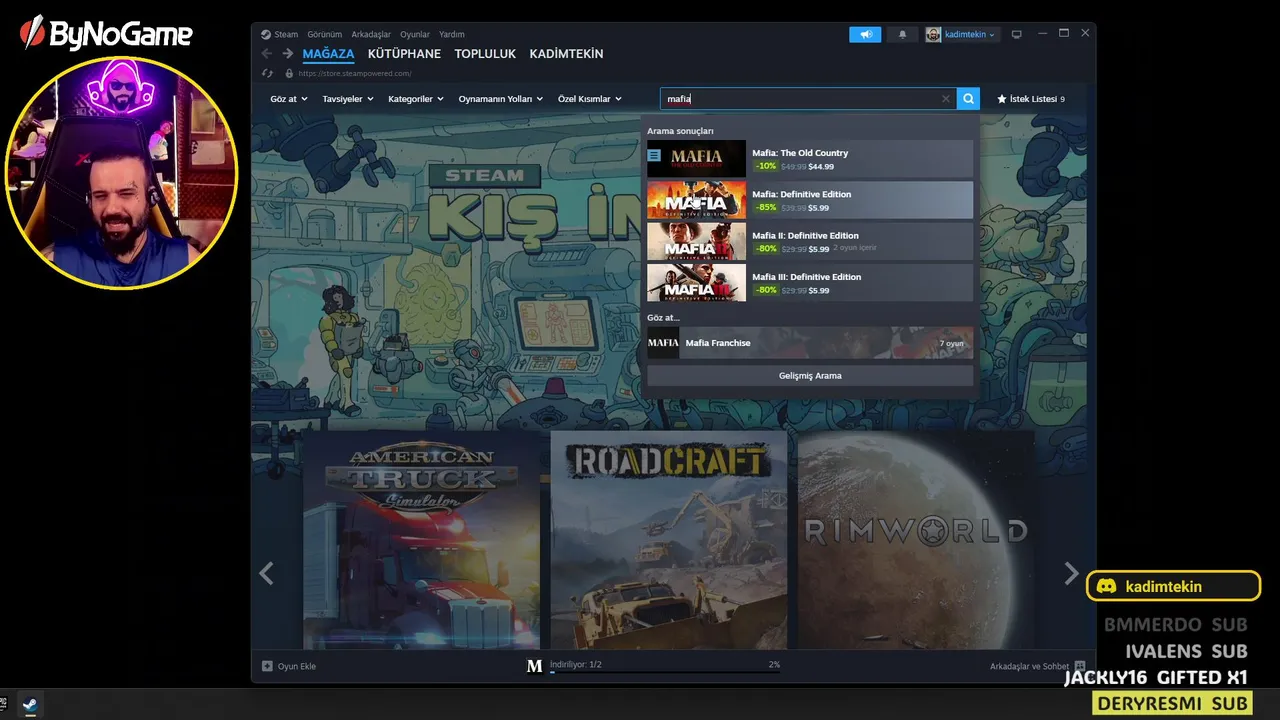Click the Mafia: The Old Country thumbnail
The width and height of the screenshot is (1280, 720).
coord(696,159)
